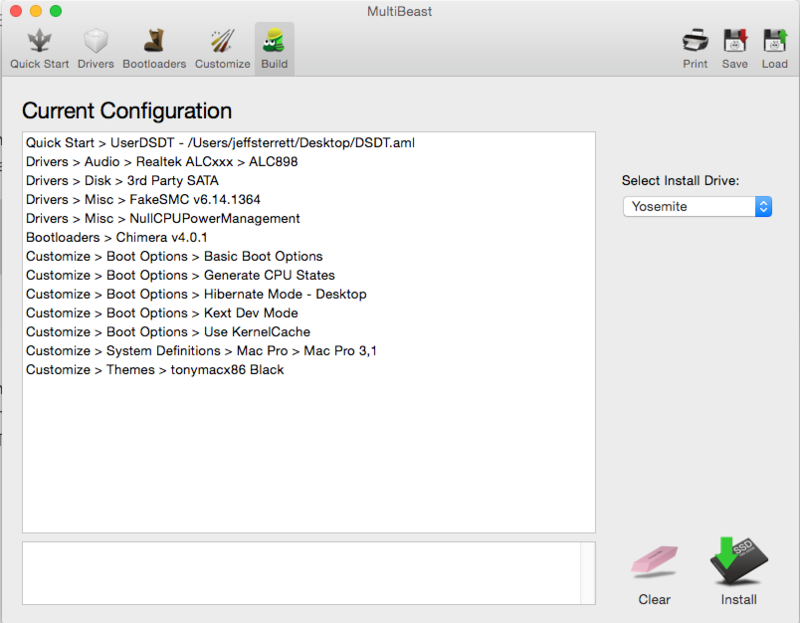800x623 pixels.
Task: Load a saved configuration
Action: pyautogui.click(x=774, y=49)
